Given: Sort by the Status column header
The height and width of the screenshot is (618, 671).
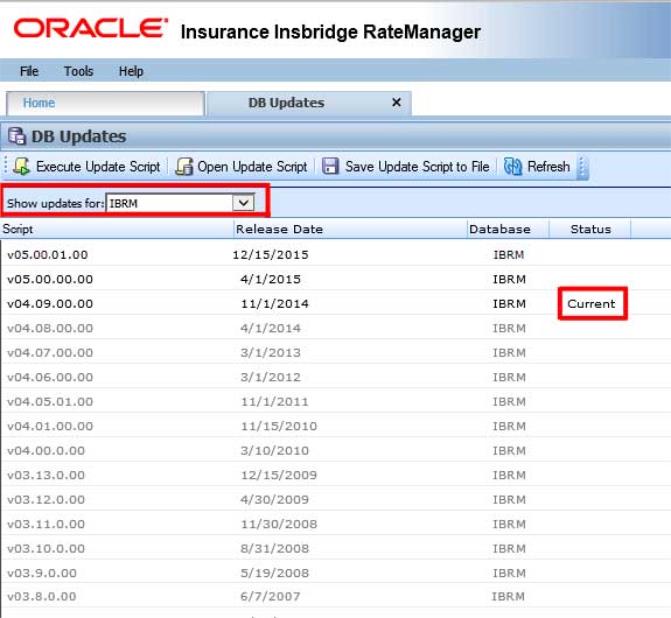Looking at the screenshot, I should 590,229.
